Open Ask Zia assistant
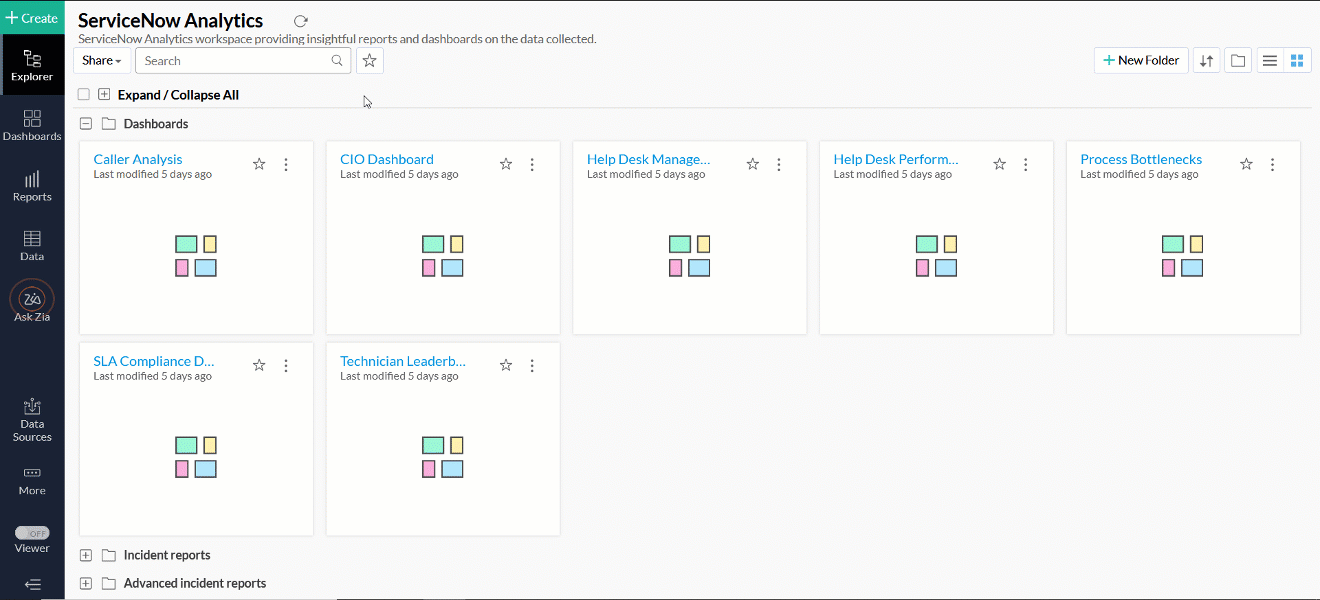 [x=32, y=304]
